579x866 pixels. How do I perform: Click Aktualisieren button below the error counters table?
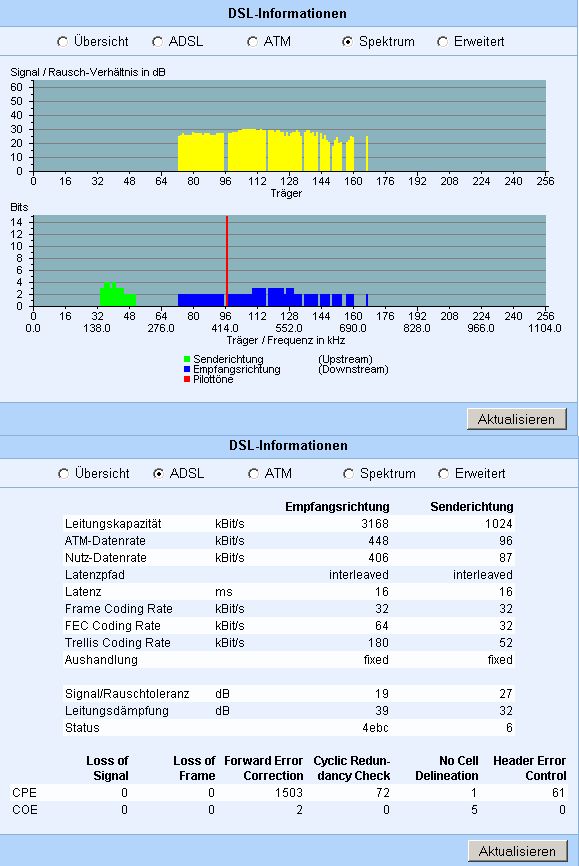click(x=518, y=851)
